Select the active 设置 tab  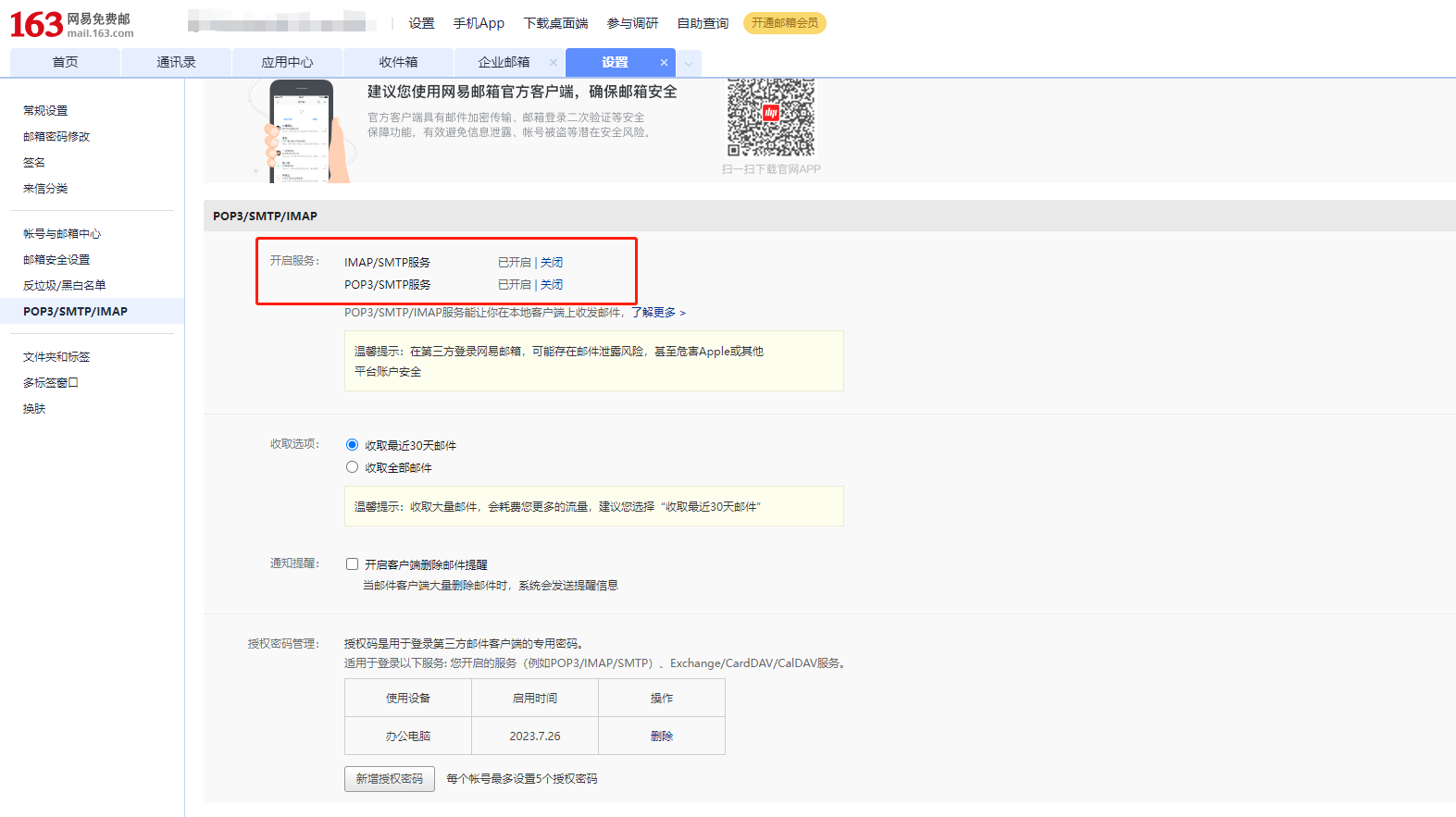coord(615,62)
